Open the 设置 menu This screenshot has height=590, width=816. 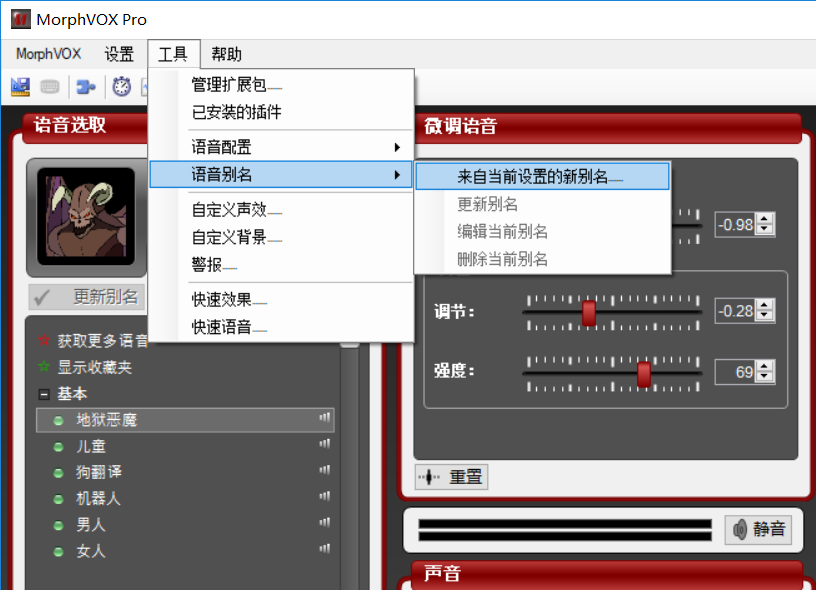[x=119, y=54]
